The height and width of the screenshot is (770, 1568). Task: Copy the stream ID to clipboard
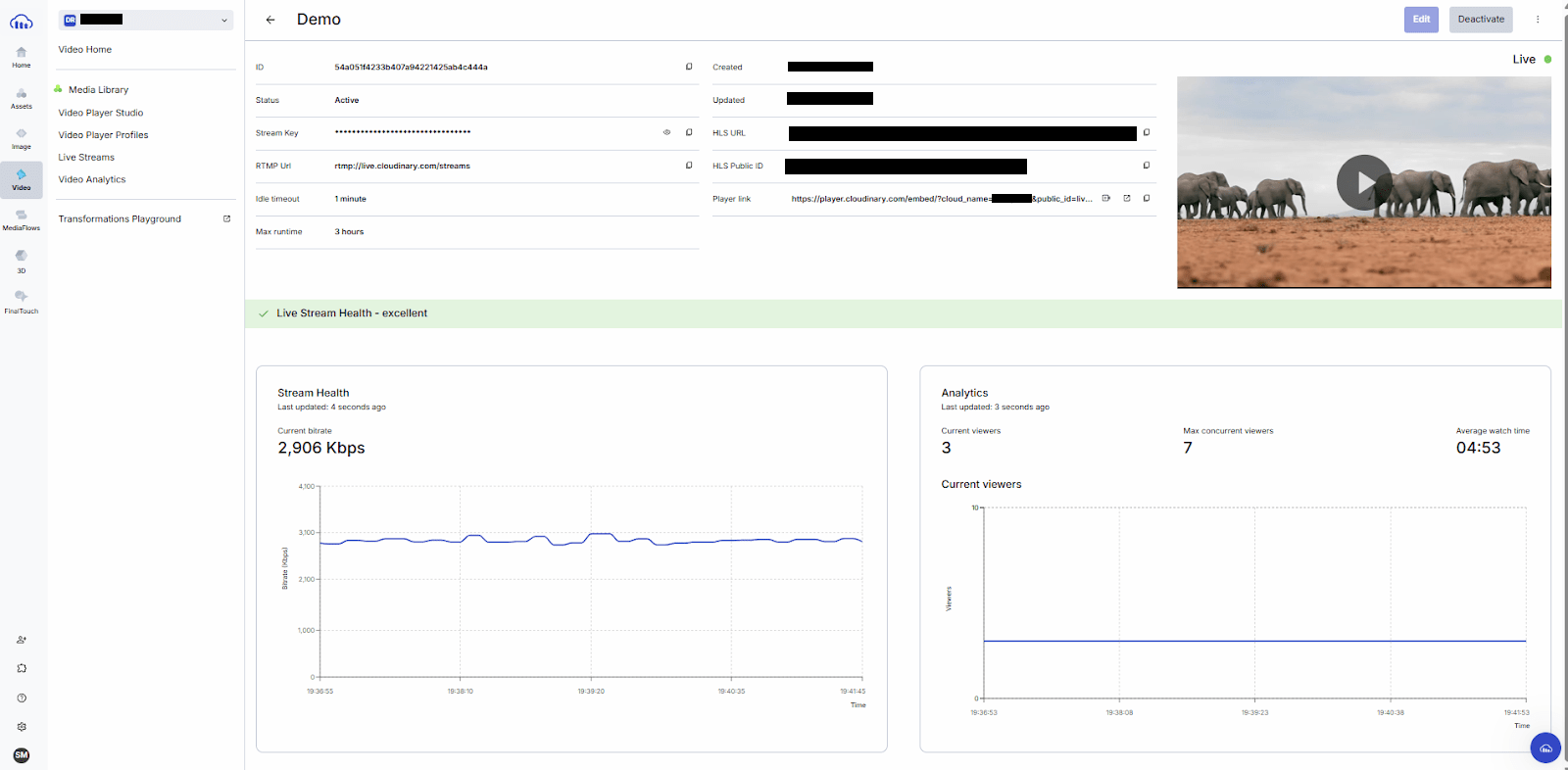[689, 68]
